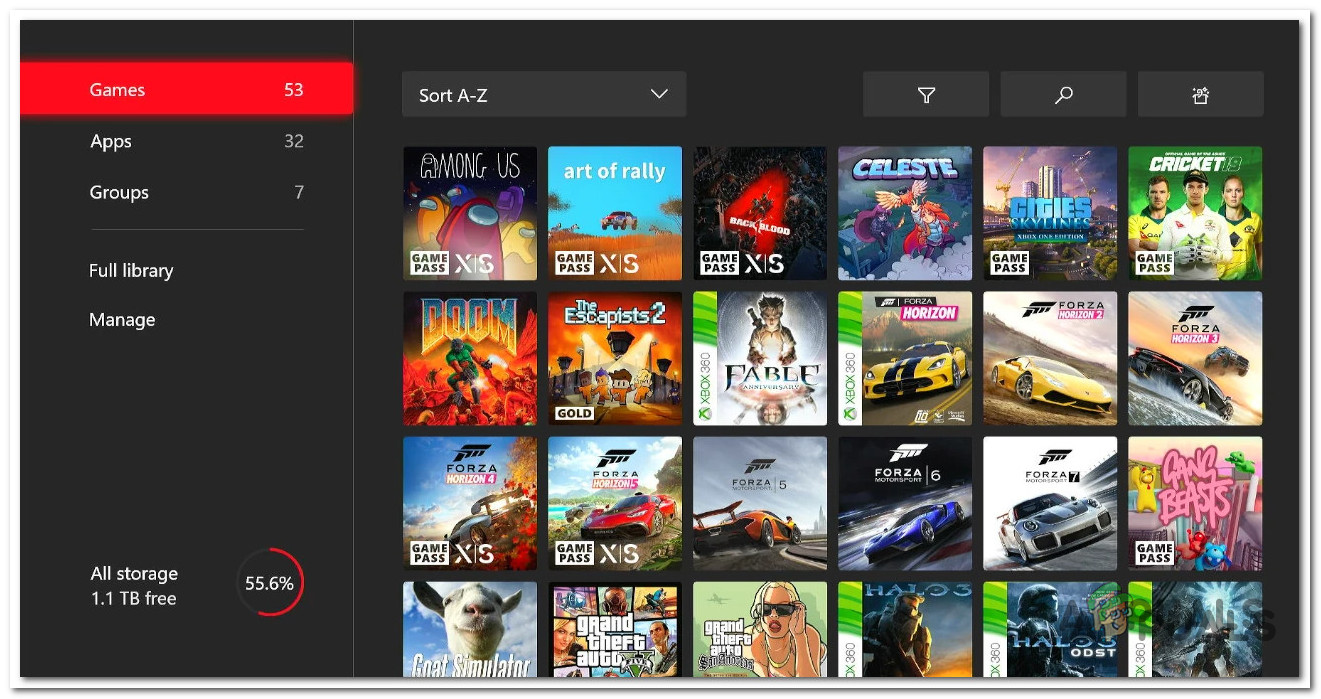Screen dimensions: 1321x699
Task: Click the All storage 1.1 TB free label
Action: coord(134,586)
